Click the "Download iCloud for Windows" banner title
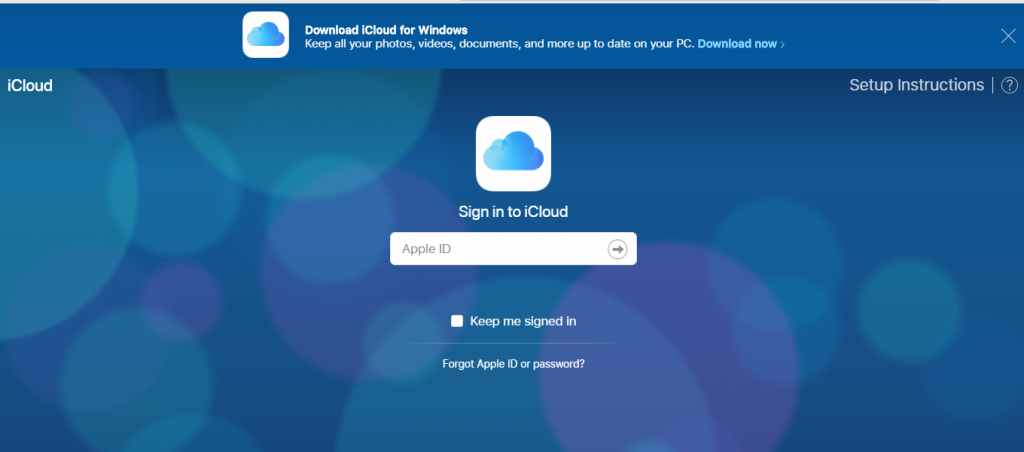Screen dimensions: 1024x452 [386, 30]
